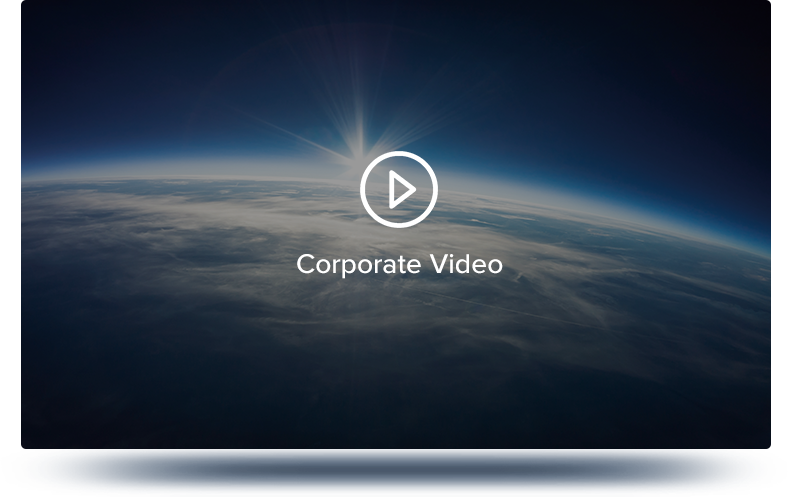The width and height of the screenshot is (788, 497).
Task: Start the Corporate Video playback
Action: coord(400,189)
